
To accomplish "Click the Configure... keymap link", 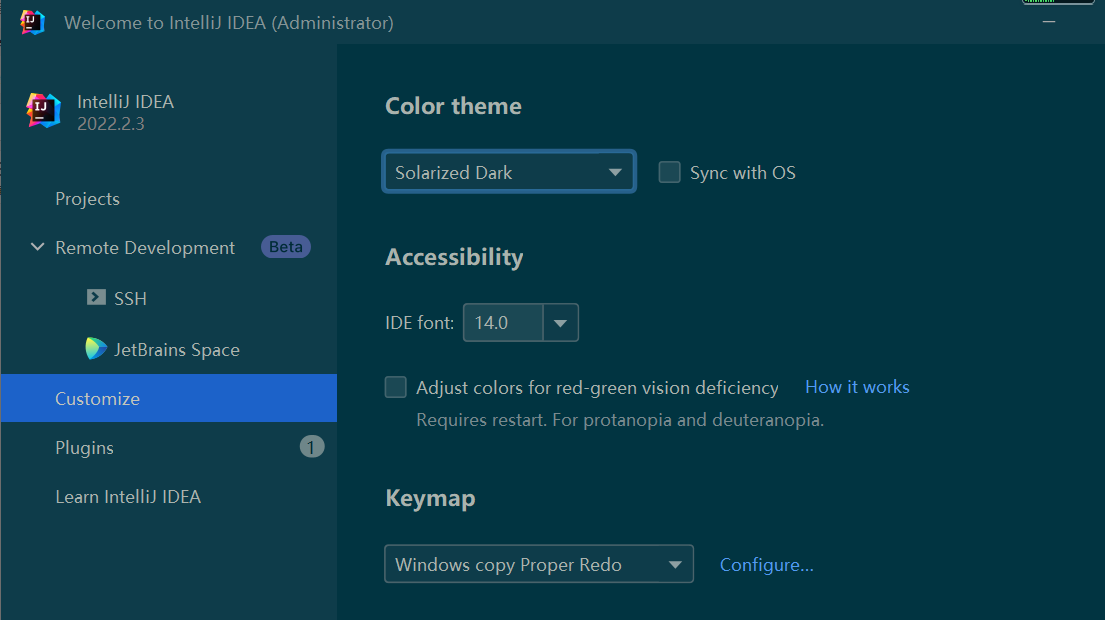I will 767,564.
